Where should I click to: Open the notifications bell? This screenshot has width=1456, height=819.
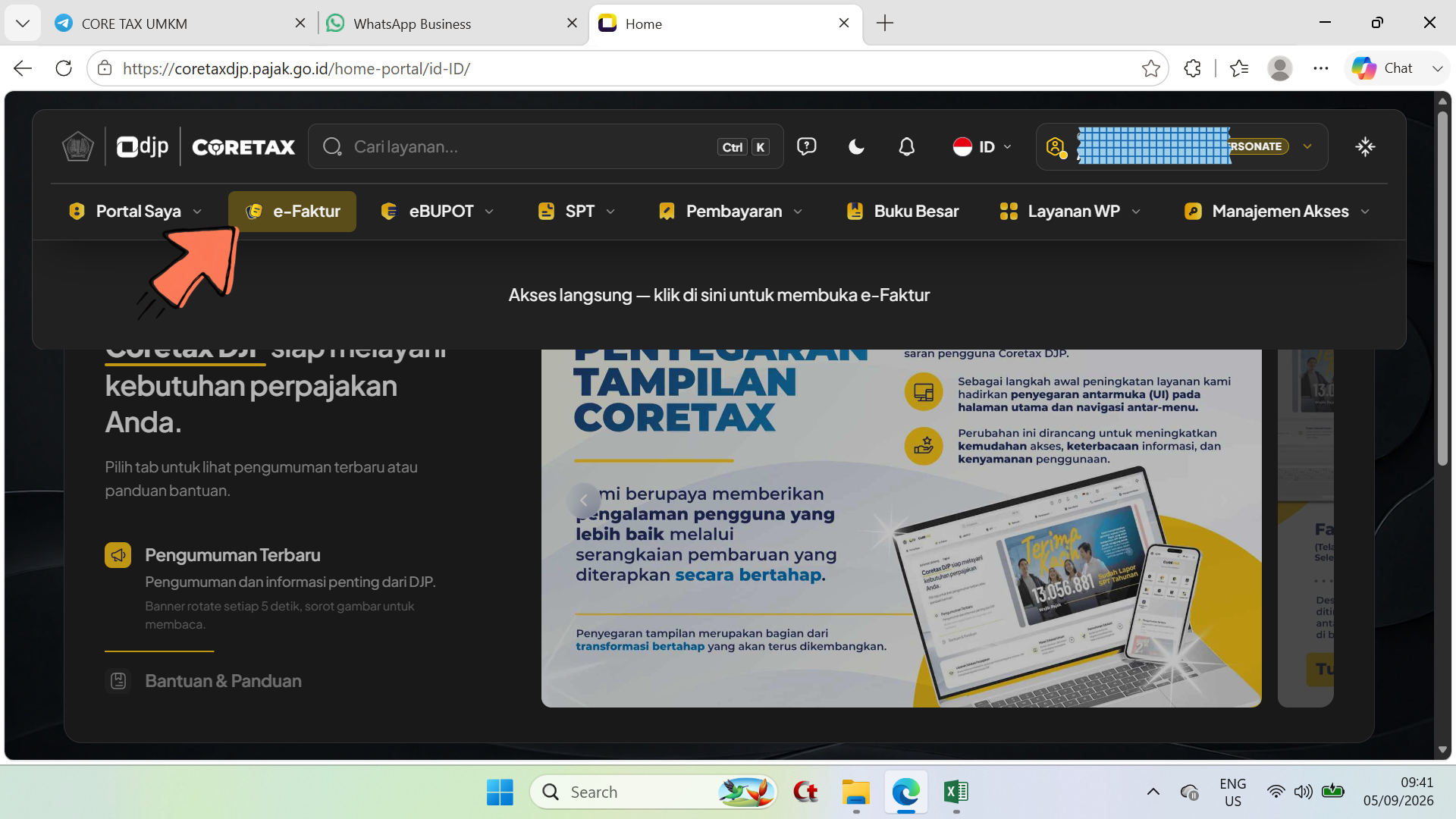point(906,146)
